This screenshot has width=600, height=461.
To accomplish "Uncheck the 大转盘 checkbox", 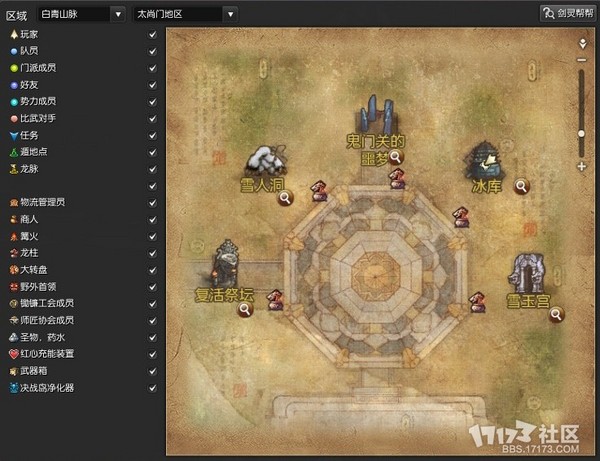I will click(152, 270).
